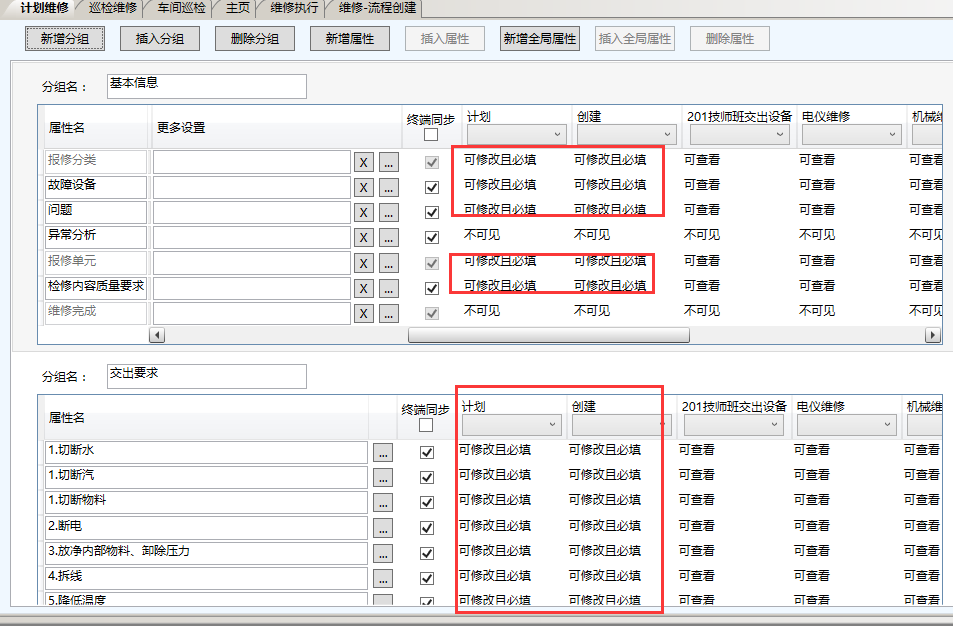Click ellipsis button beside 2.断电 attribute
Screen dimensions: 953x626
pos(383,528)
